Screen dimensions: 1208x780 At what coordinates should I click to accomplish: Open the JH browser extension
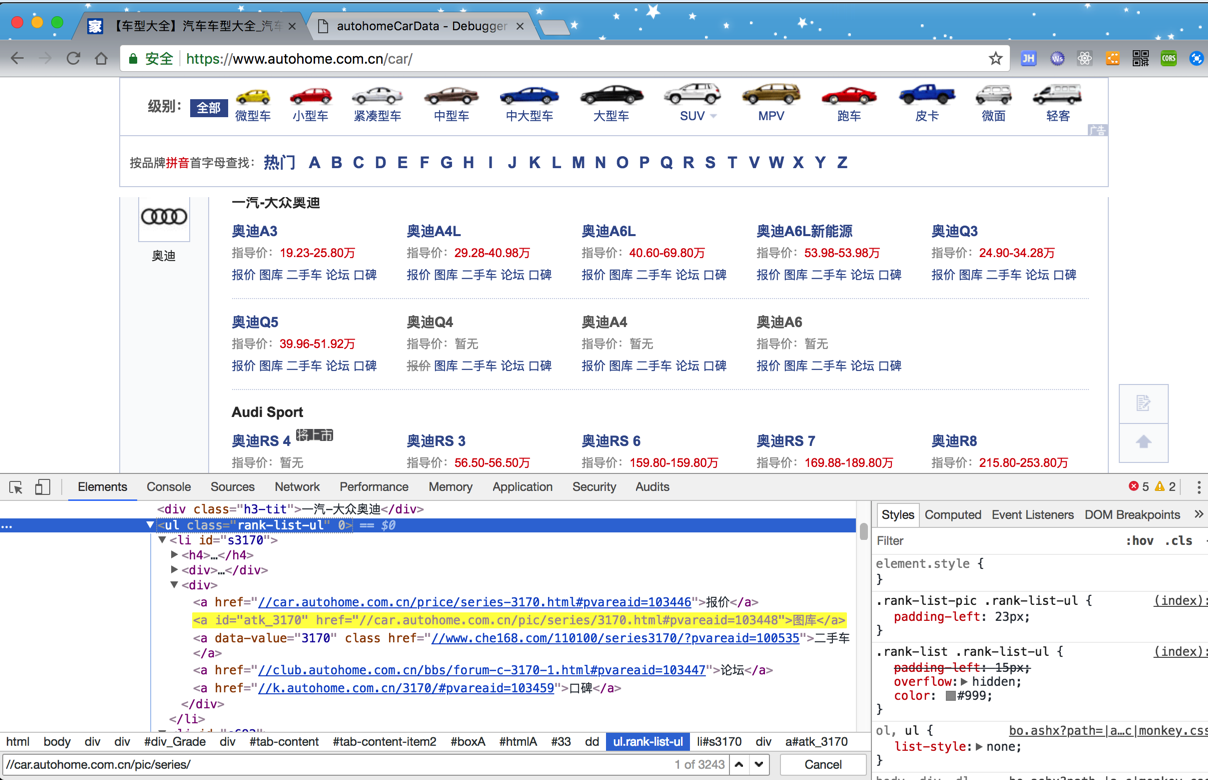1028,59
